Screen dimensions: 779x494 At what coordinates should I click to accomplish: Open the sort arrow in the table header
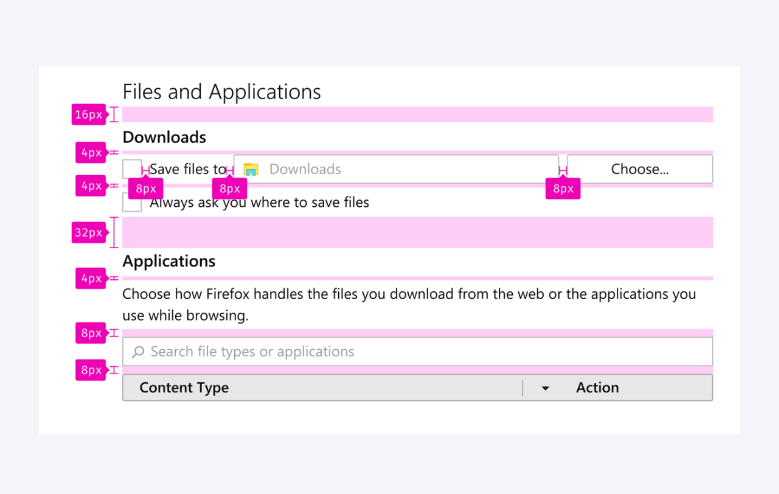tap(545, 388)
